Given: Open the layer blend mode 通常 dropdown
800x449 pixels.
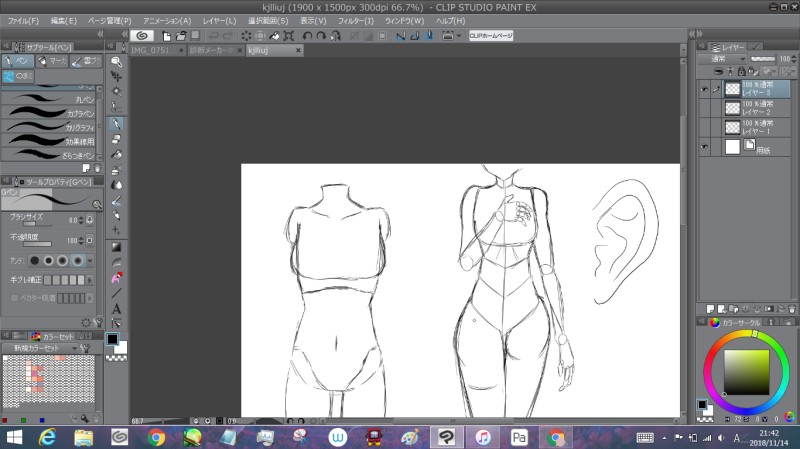Looking at the screenshot, I should (x=726, y=59).
